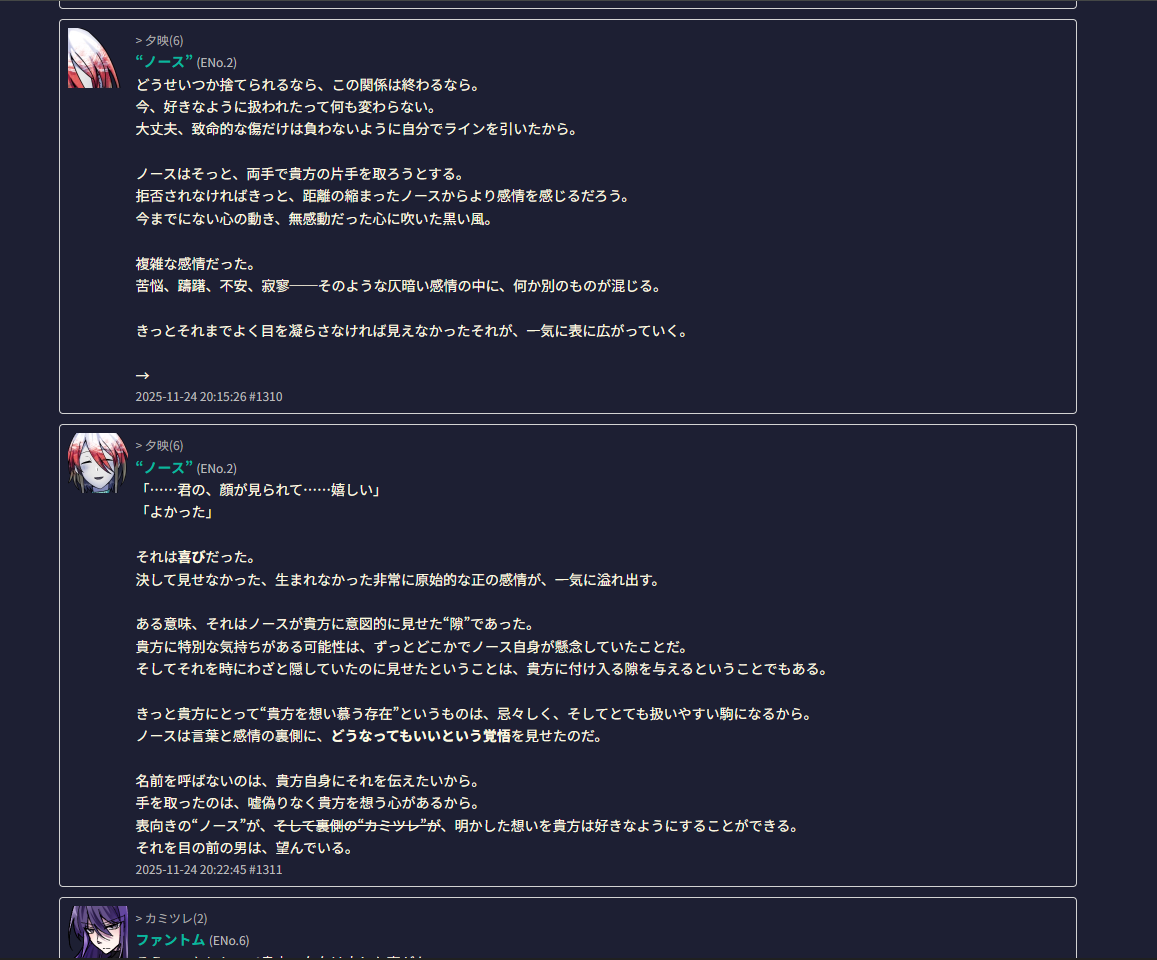Open the smiling ノース avatar in post #1311
The image size is (1157, 960).
tap(97, 463)
